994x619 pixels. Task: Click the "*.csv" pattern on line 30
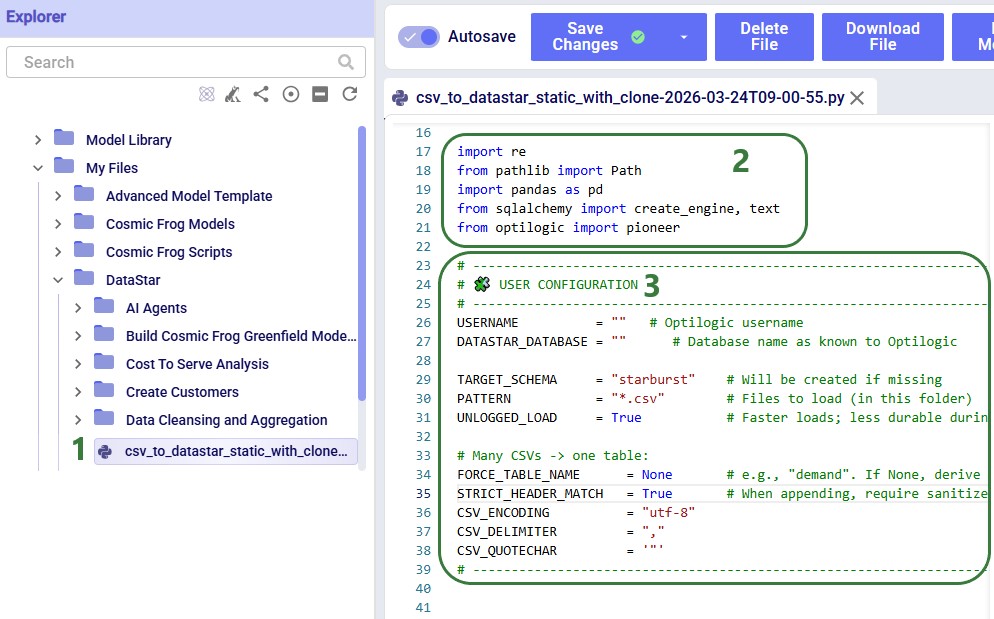638,398
